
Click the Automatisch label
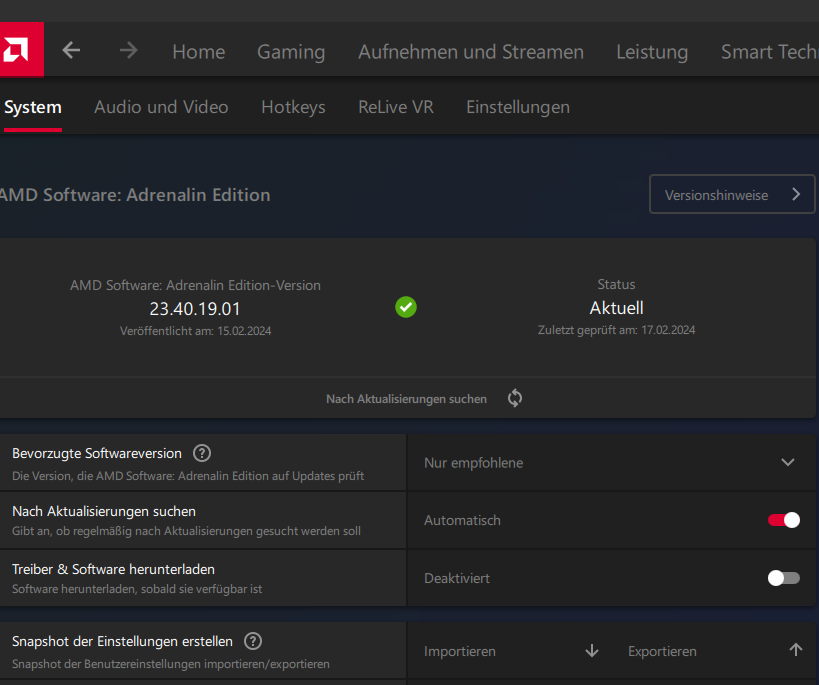[462, 520]
